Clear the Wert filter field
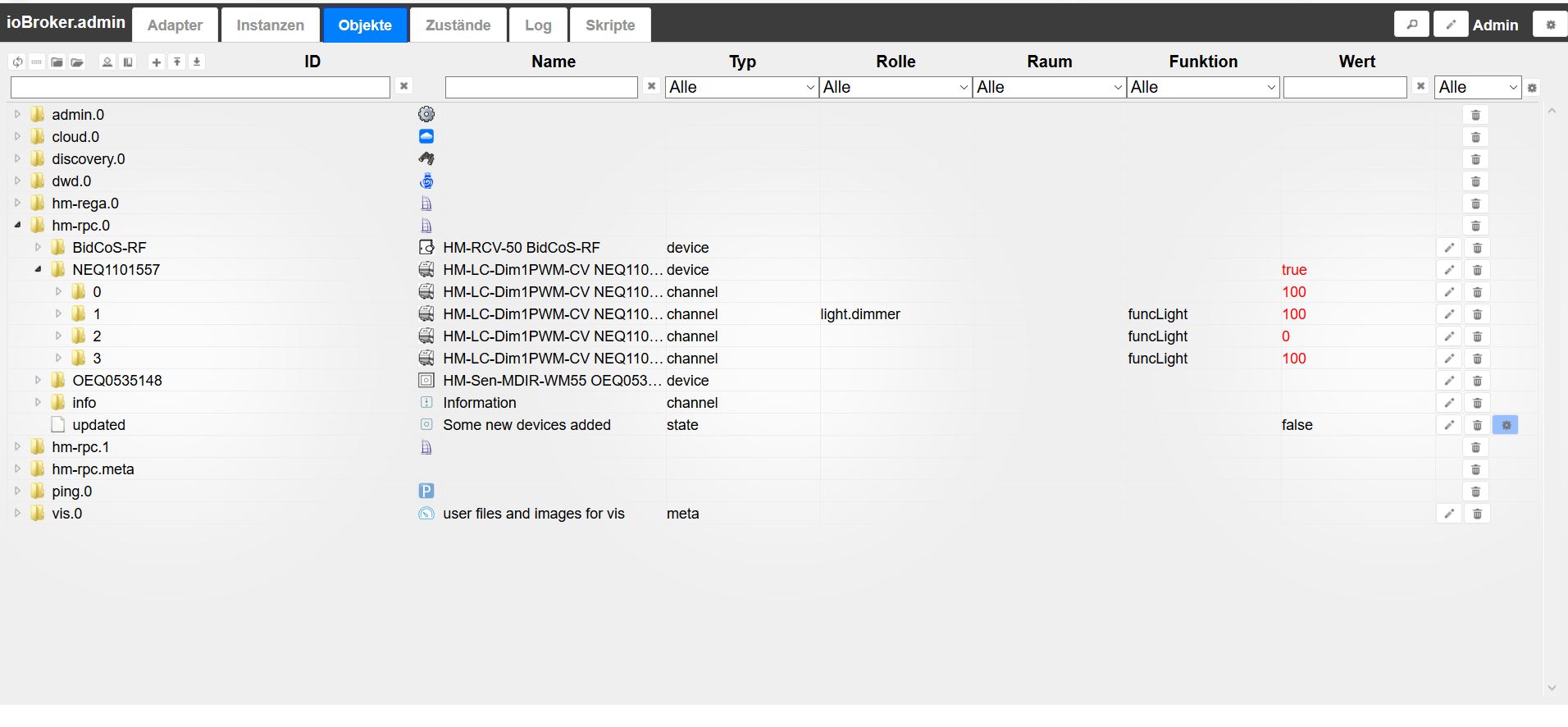1568x727 pixels. [1420, 86]
